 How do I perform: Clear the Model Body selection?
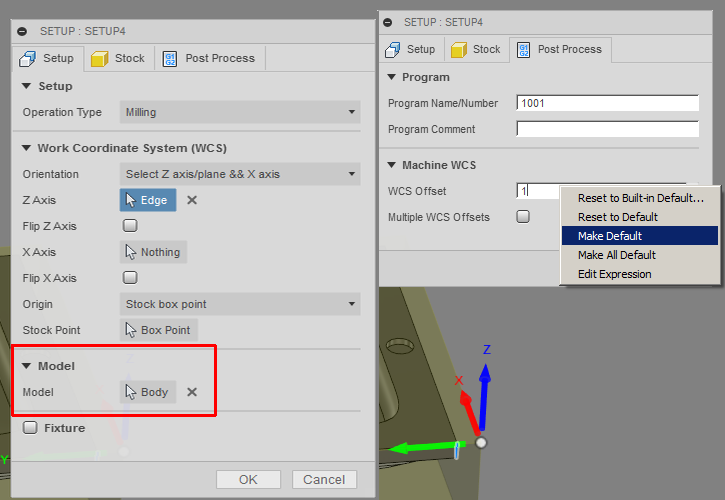(192, 392)
